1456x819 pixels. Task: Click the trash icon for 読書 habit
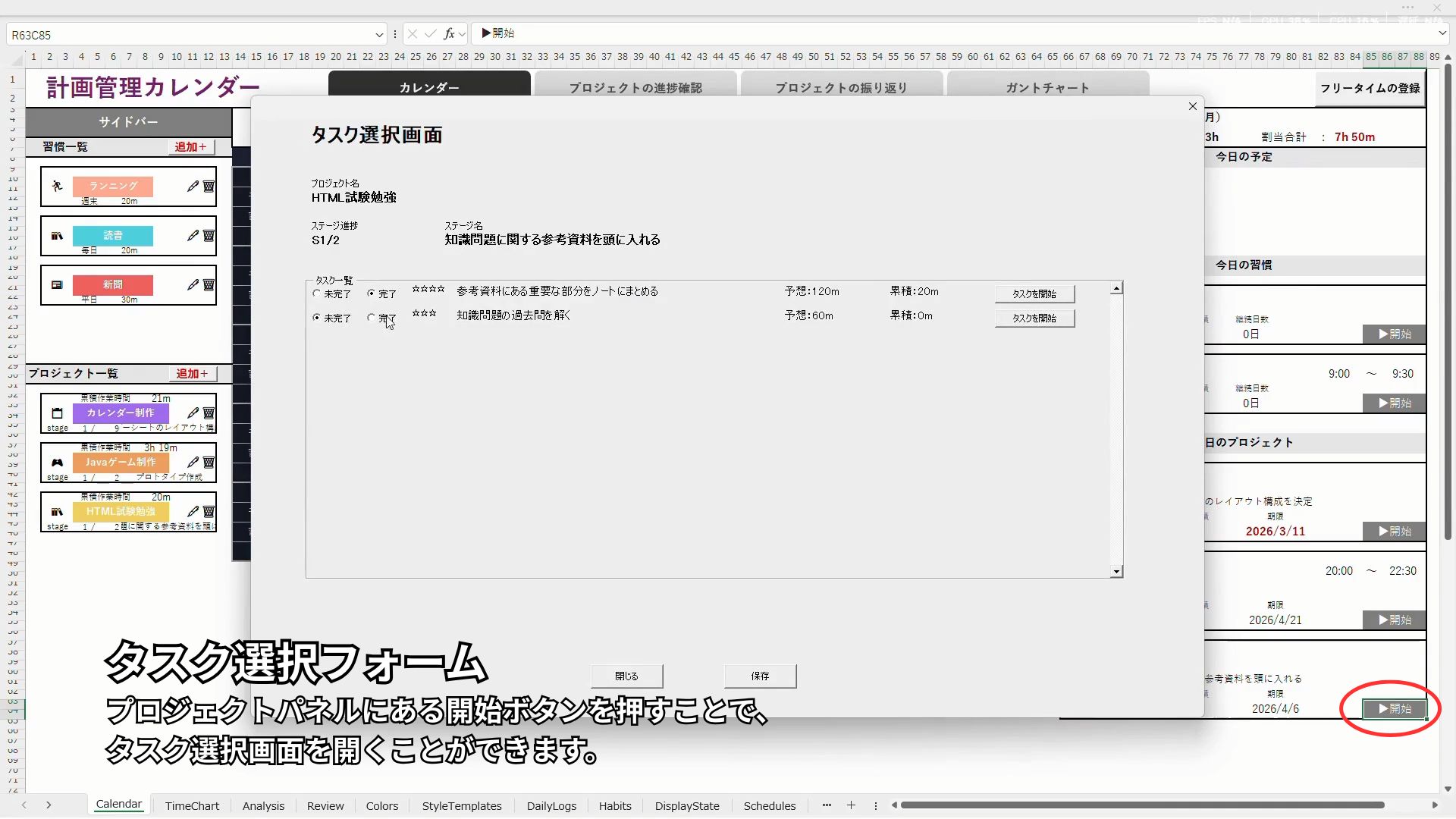click(209, 236)
